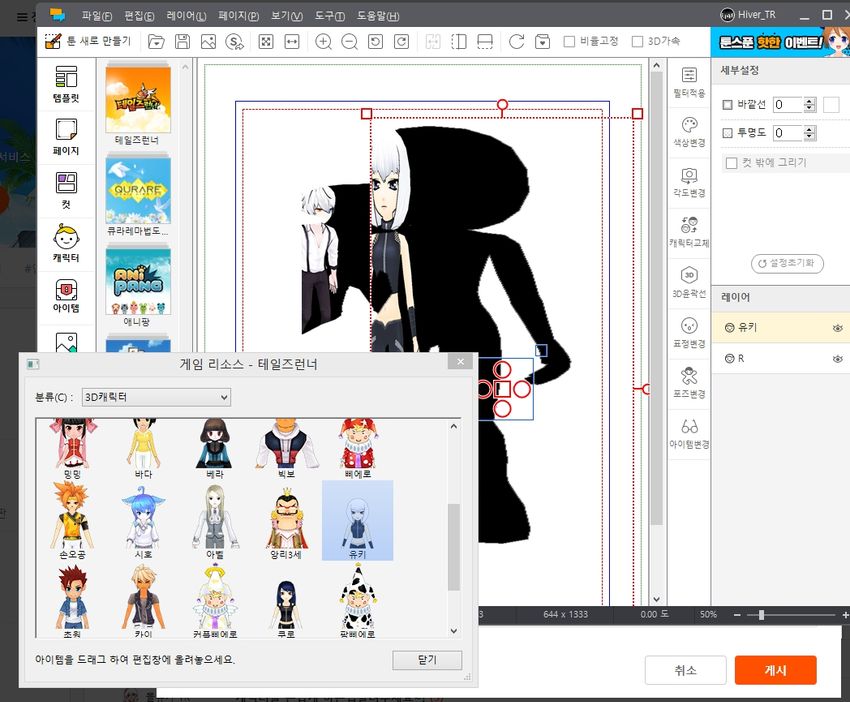Image resolution: width=850 pixels, height=702 pixels.
Task: Select the 애니팡 game thumbnail
Action: [x=138, y=282]
